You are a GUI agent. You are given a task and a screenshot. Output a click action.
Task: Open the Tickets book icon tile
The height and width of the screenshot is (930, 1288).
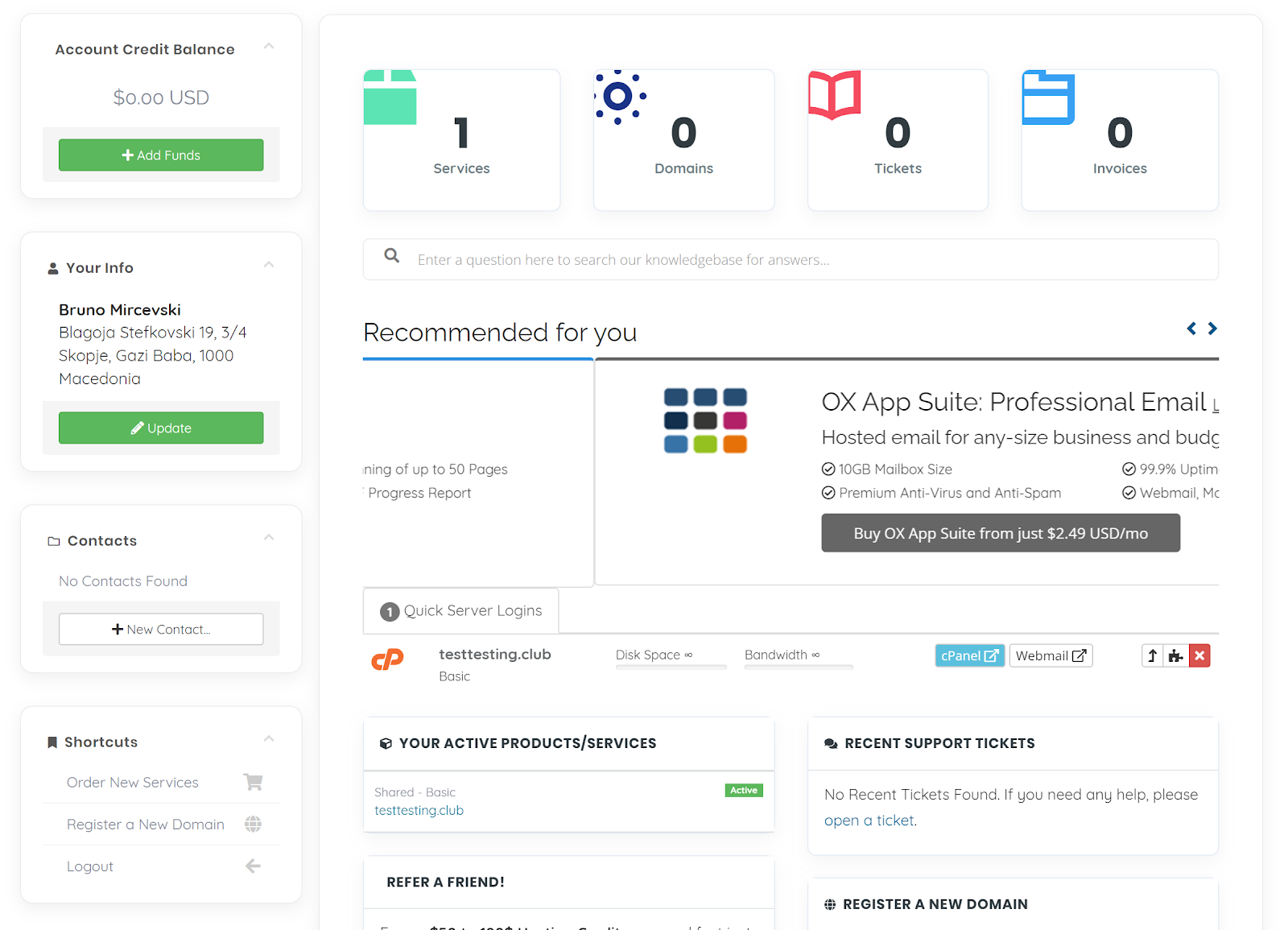coord(835,96)
